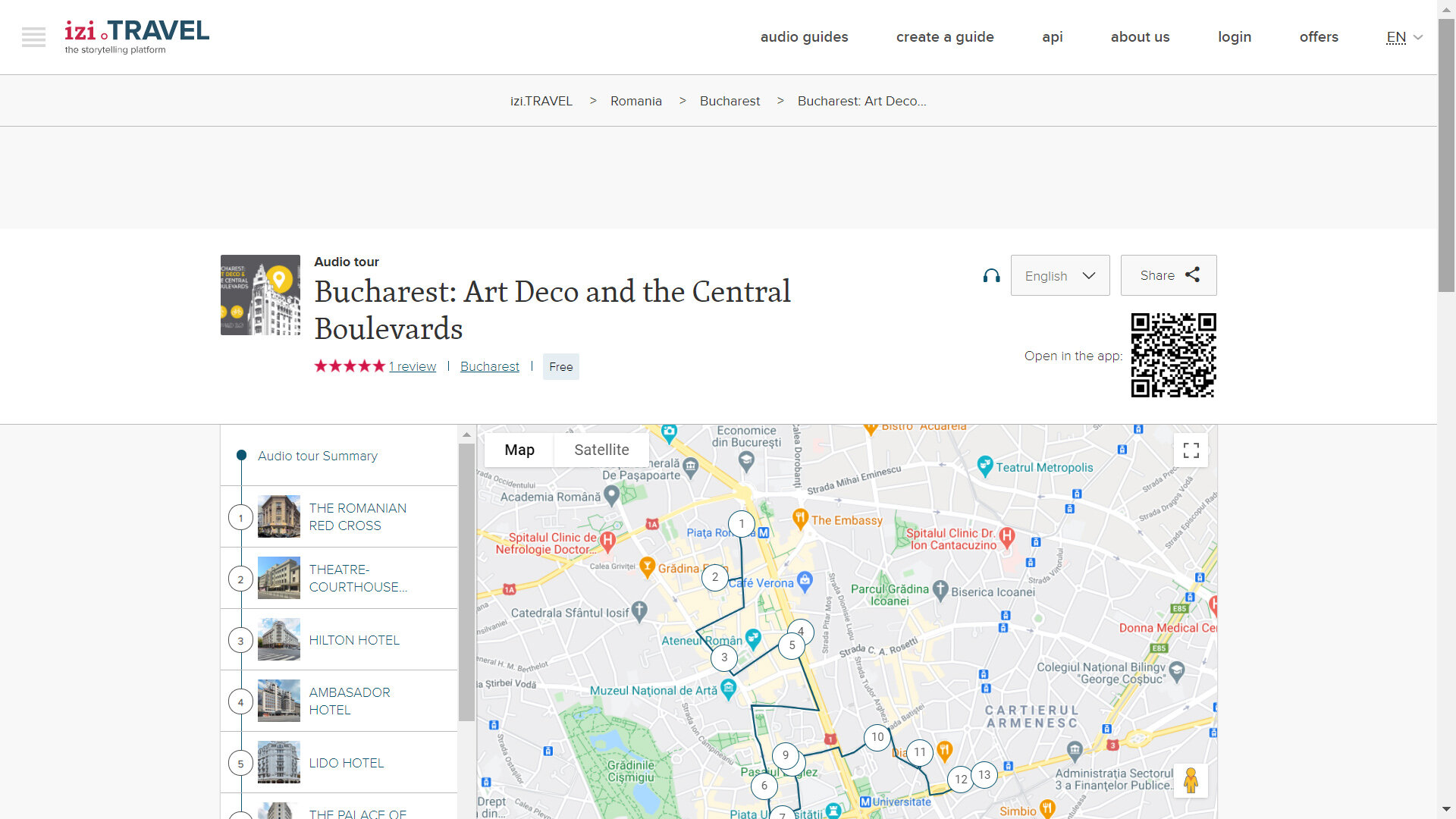Click map marker number 10
This screenshot has height=819, width=1456.
[x=877, y=736]
